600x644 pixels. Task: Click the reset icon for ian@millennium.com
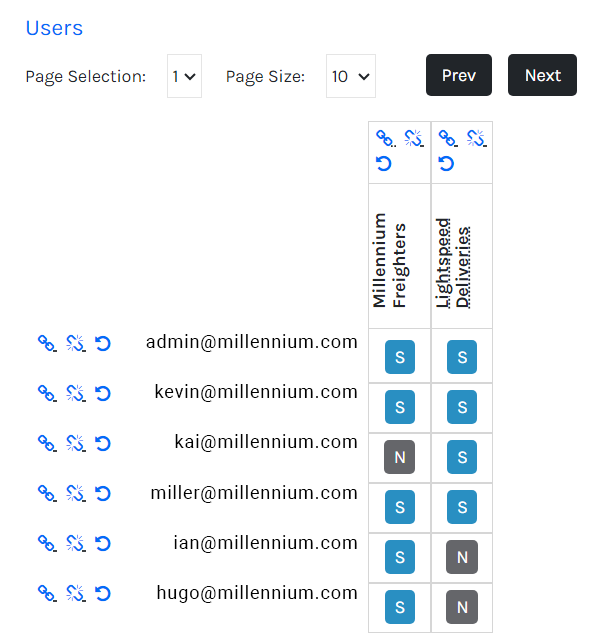pos(103,544)
